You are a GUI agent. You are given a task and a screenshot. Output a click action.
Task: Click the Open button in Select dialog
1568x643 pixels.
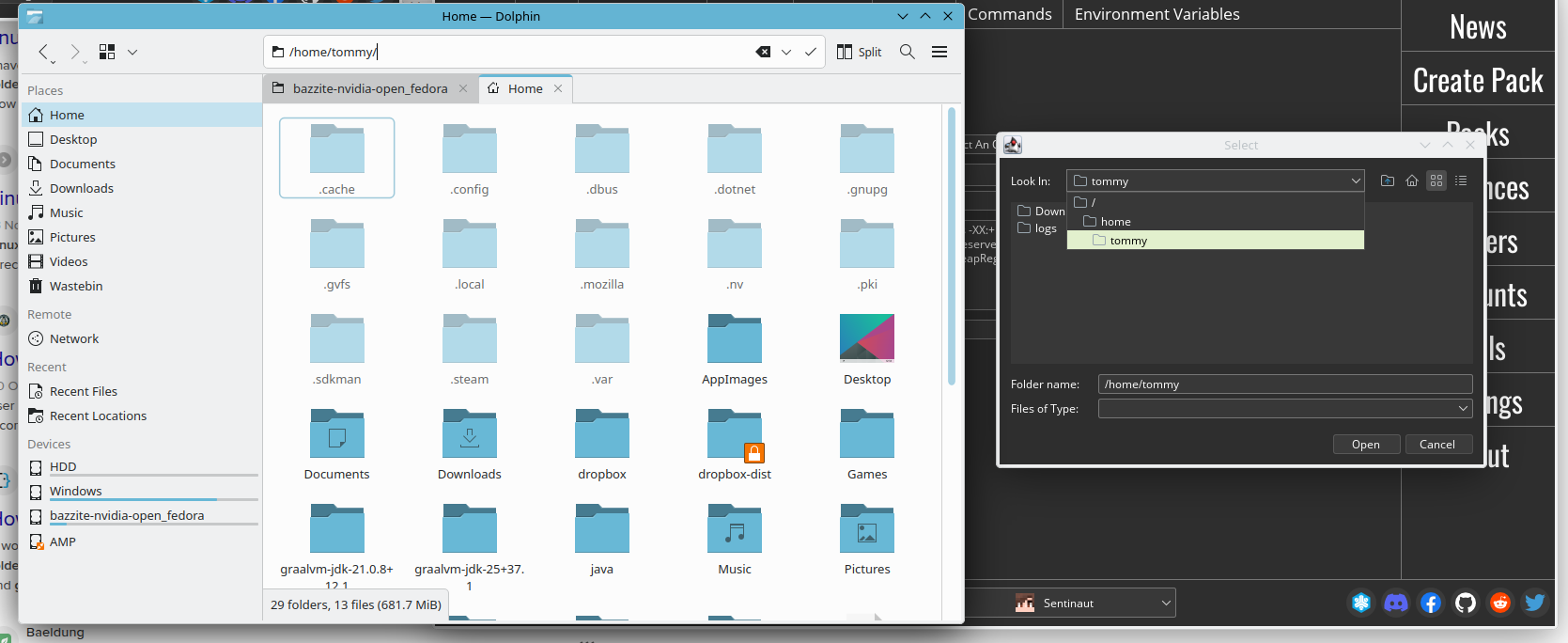1366,445
